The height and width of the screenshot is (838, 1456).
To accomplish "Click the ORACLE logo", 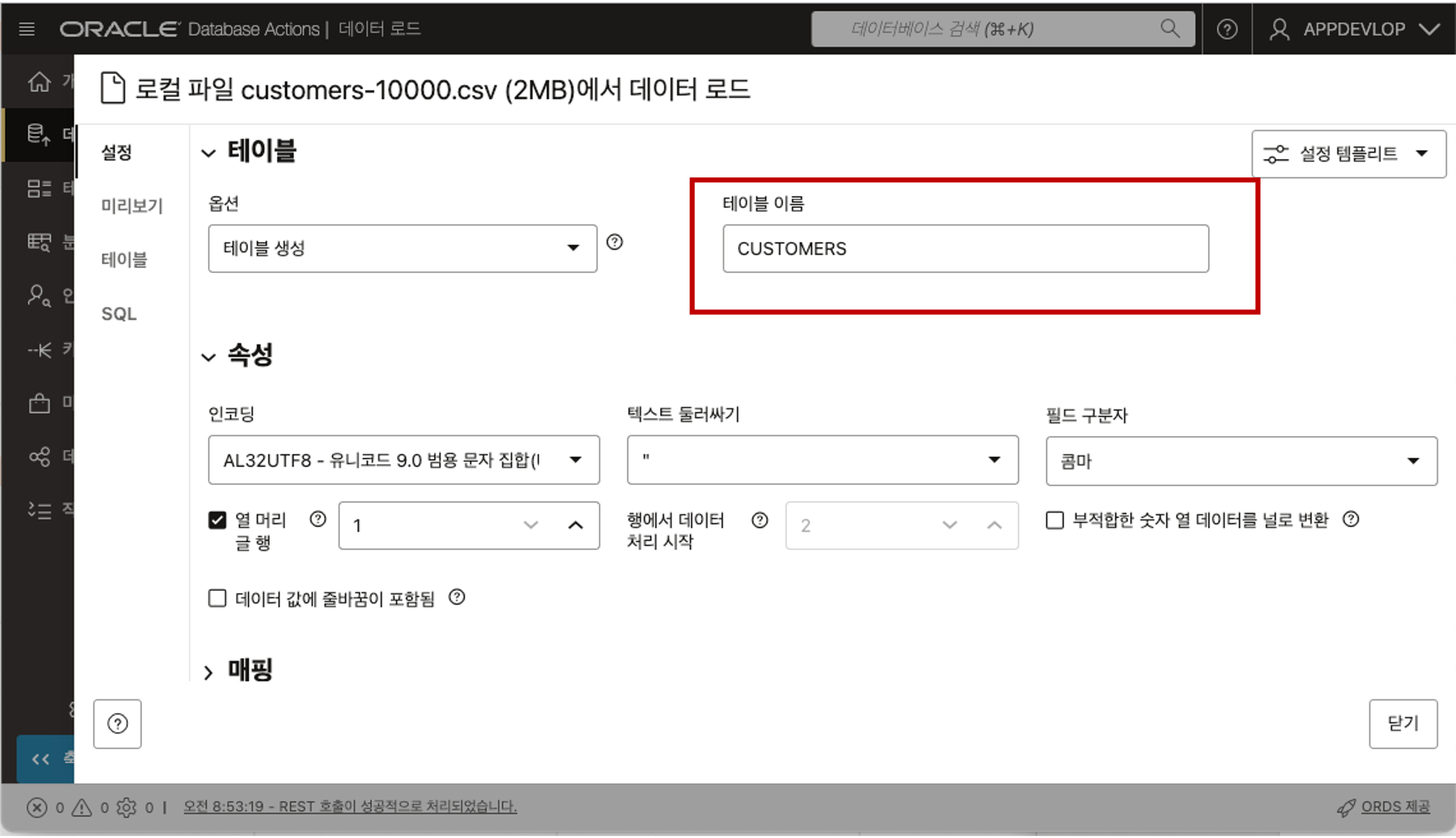I will coord(120,29).
